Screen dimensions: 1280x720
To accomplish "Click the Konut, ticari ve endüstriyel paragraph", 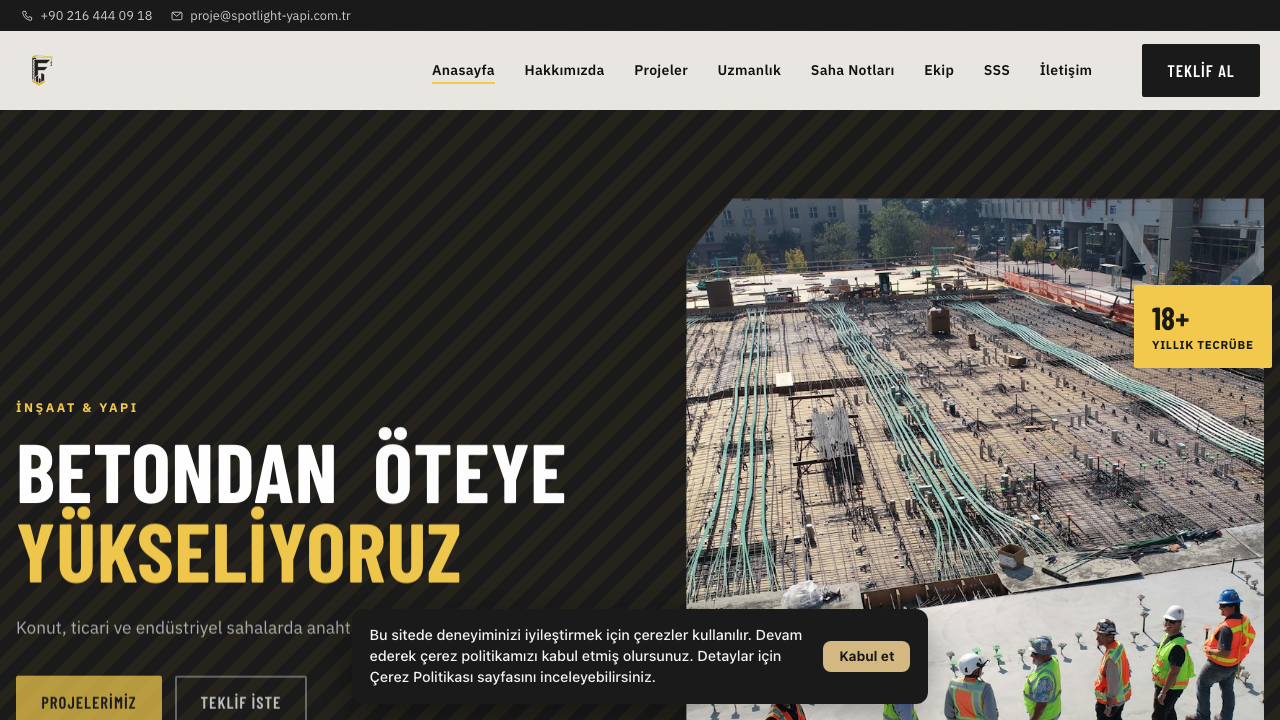I will pos(183,628).
